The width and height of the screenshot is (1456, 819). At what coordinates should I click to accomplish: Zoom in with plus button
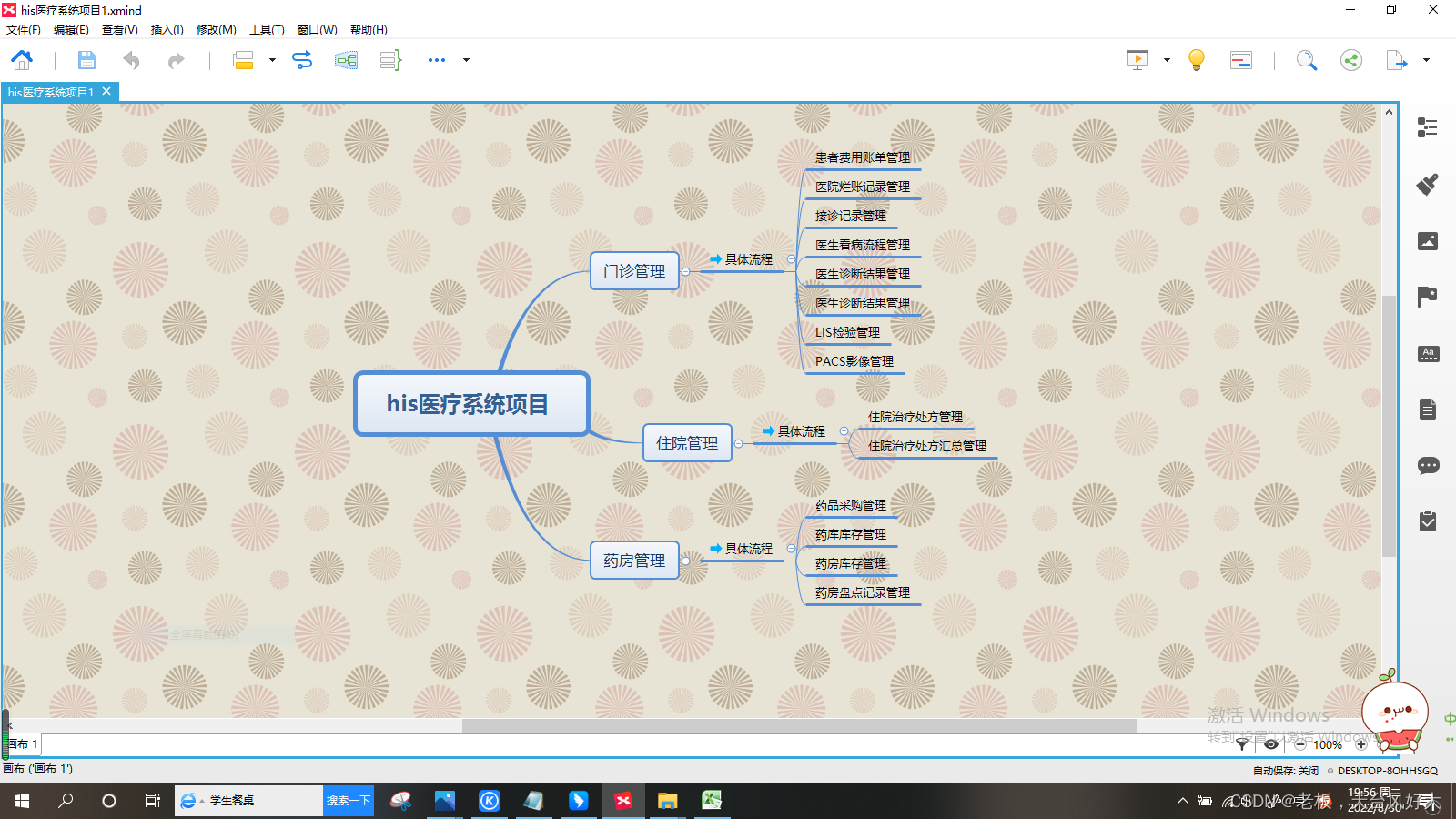1361,744
